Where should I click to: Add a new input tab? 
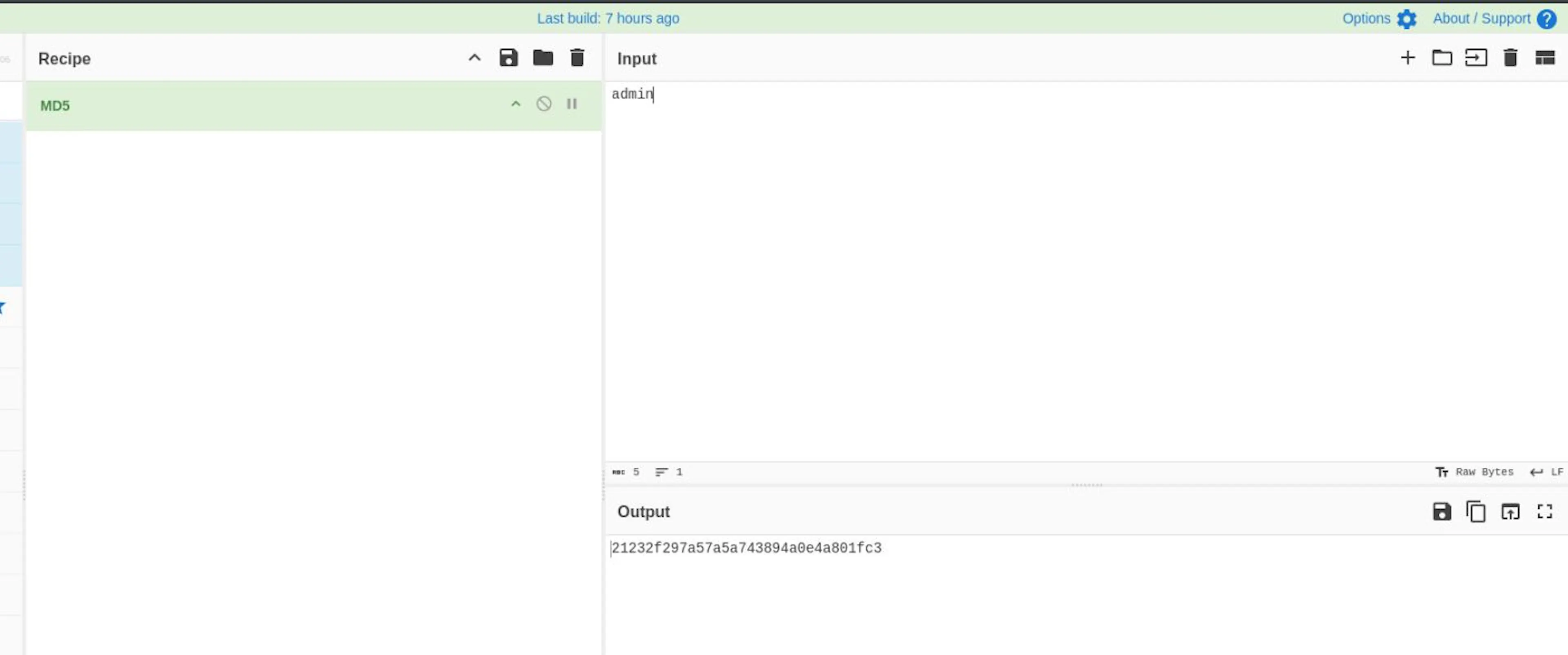coord(1407,58)
